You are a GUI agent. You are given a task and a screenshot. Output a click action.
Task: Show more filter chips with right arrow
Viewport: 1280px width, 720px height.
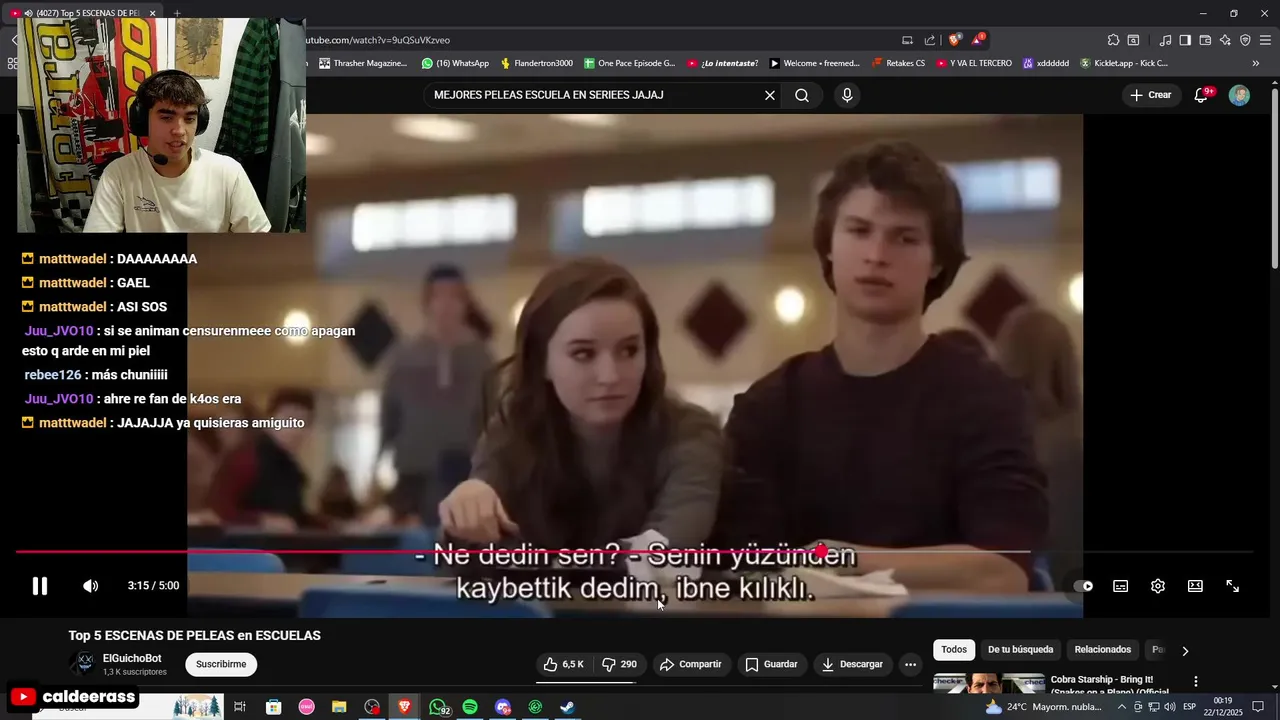point(1185,651)
